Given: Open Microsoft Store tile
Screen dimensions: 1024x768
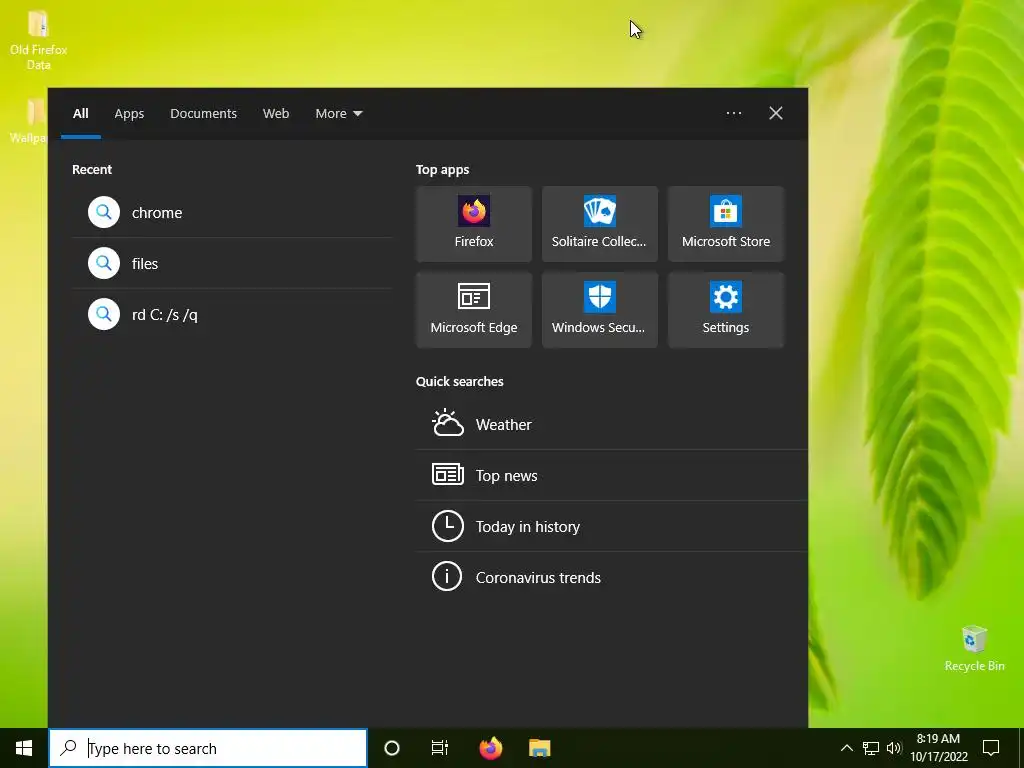Looking at the screenshot, I should point(726,224).
